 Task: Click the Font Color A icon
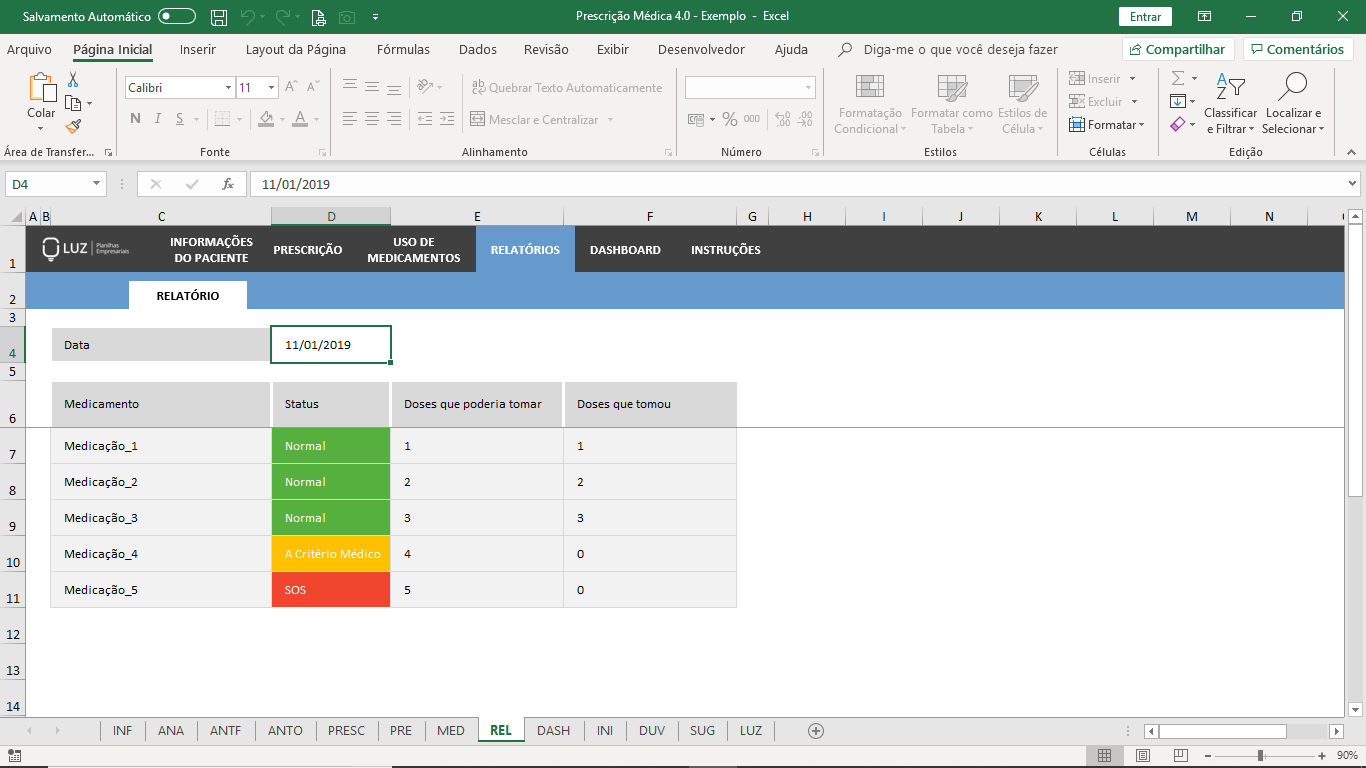click(300, 119)
